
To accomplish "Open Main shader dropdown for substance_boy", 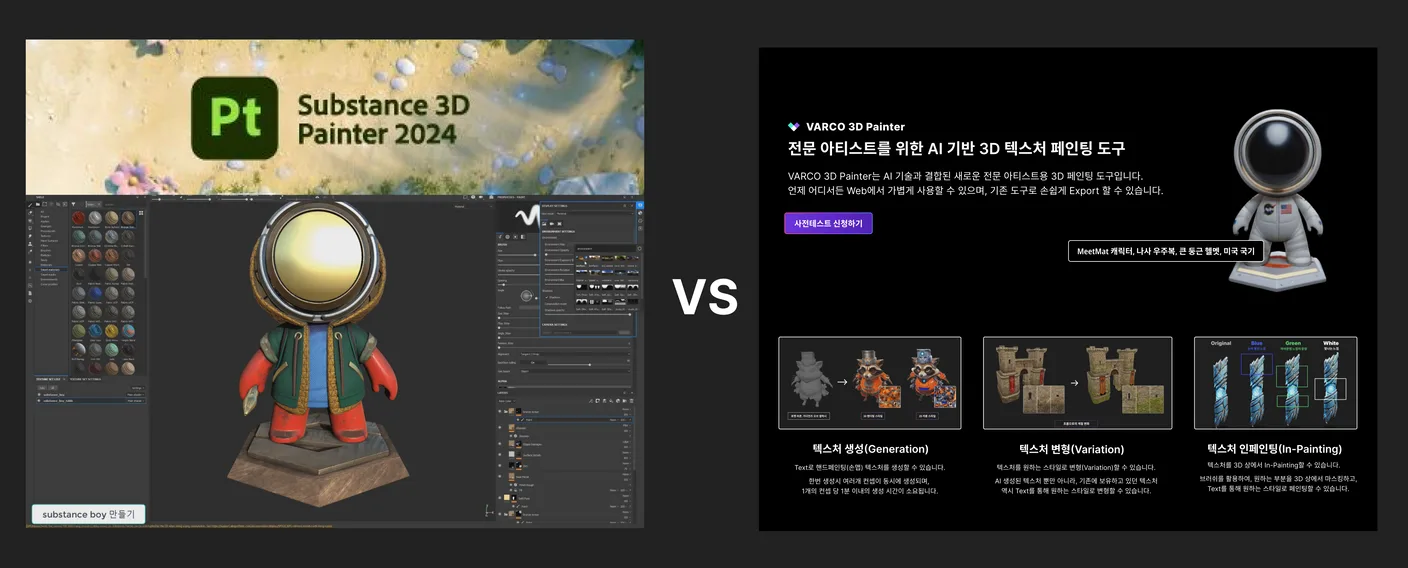I will pos(135,395).
